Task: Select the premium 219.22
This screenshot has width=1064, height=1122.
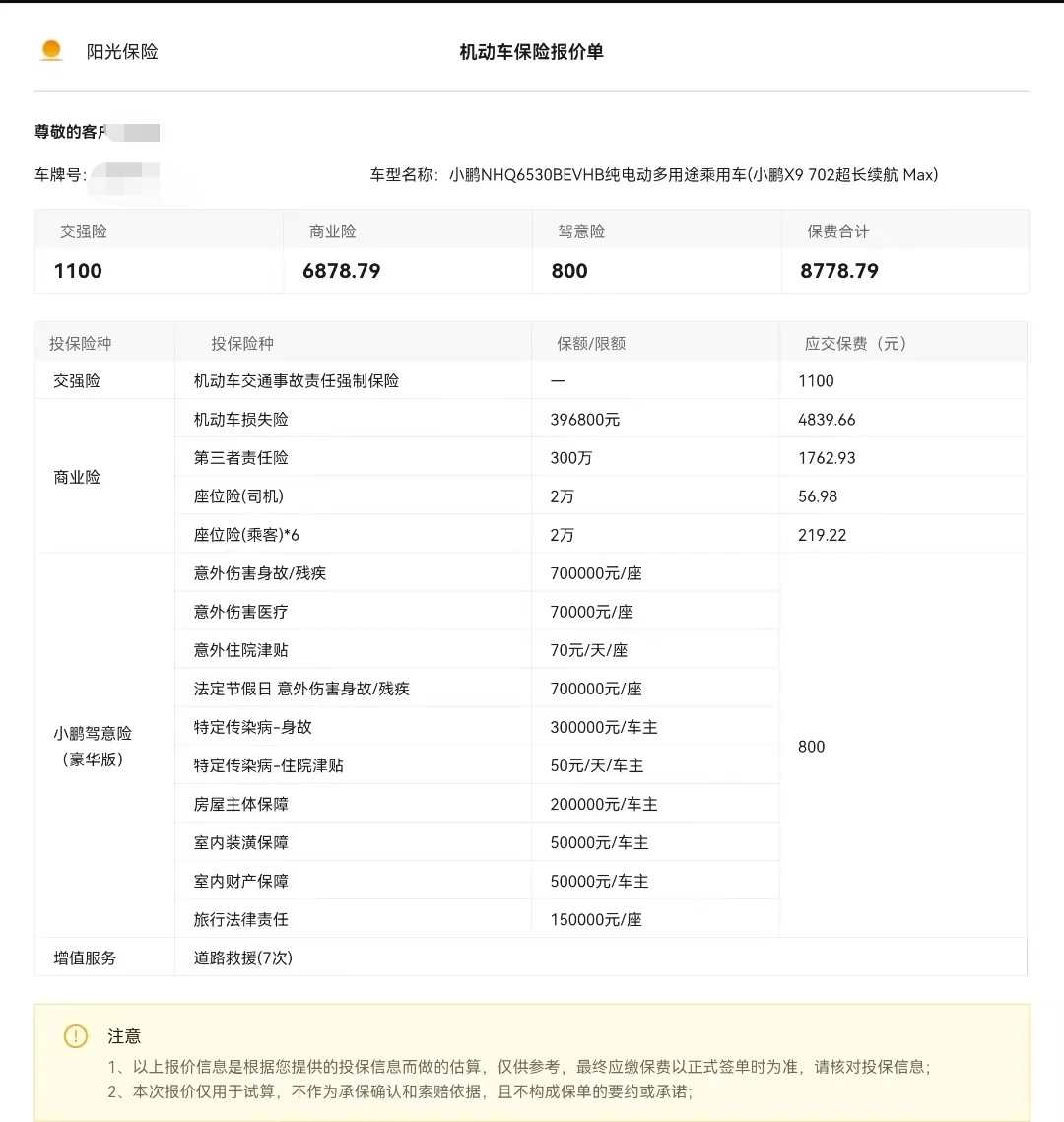Action: (x=823, y=535)
